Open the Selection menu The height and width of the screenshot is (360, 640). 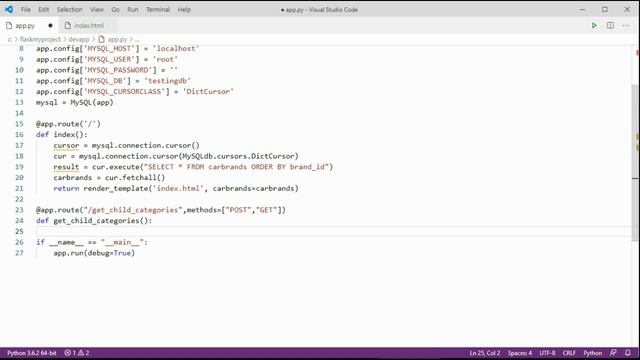coord(69,9)
